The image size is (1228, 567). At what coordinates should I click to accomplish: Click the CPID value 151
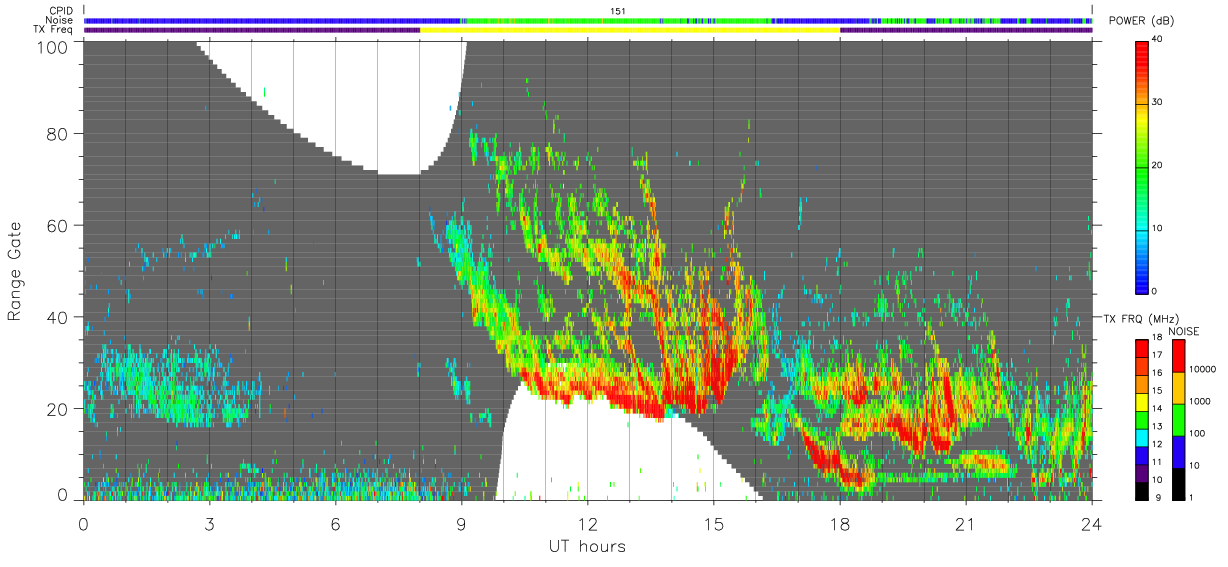618,11
